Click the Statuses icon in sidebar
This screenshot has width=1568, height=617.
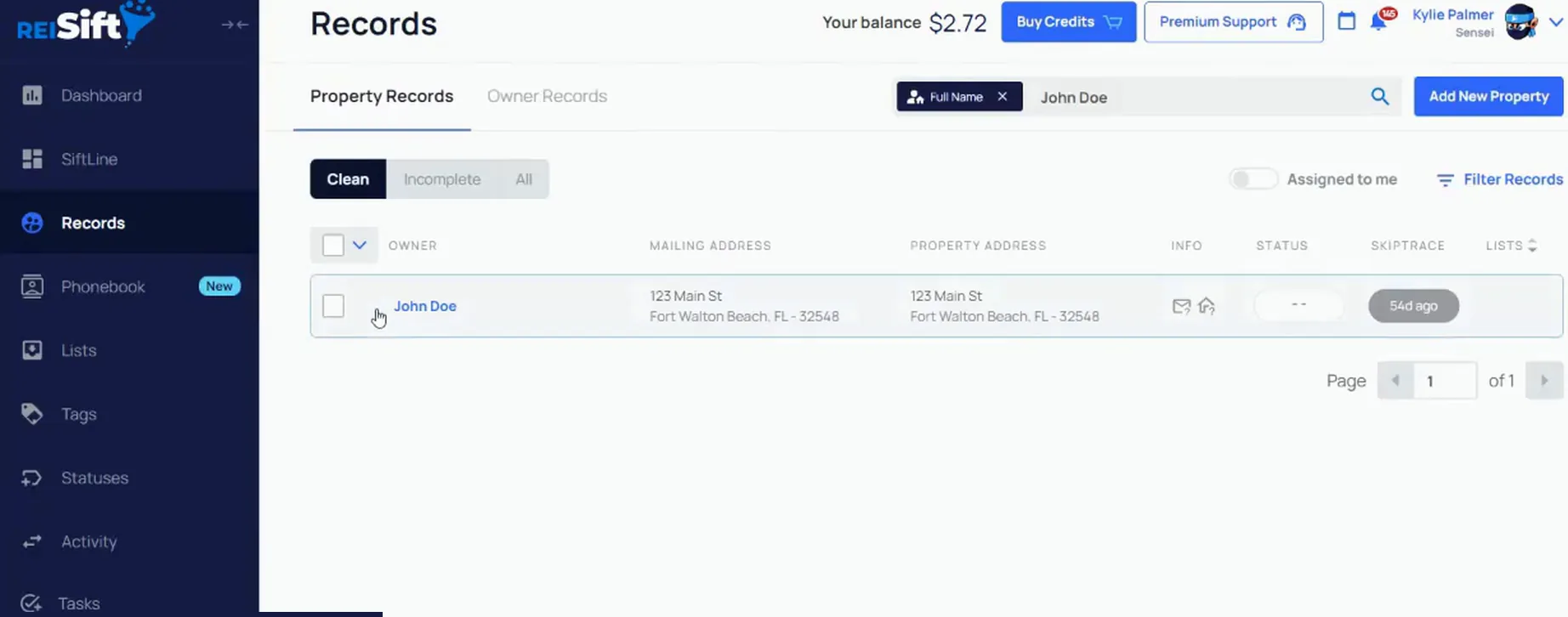[32, 478]
